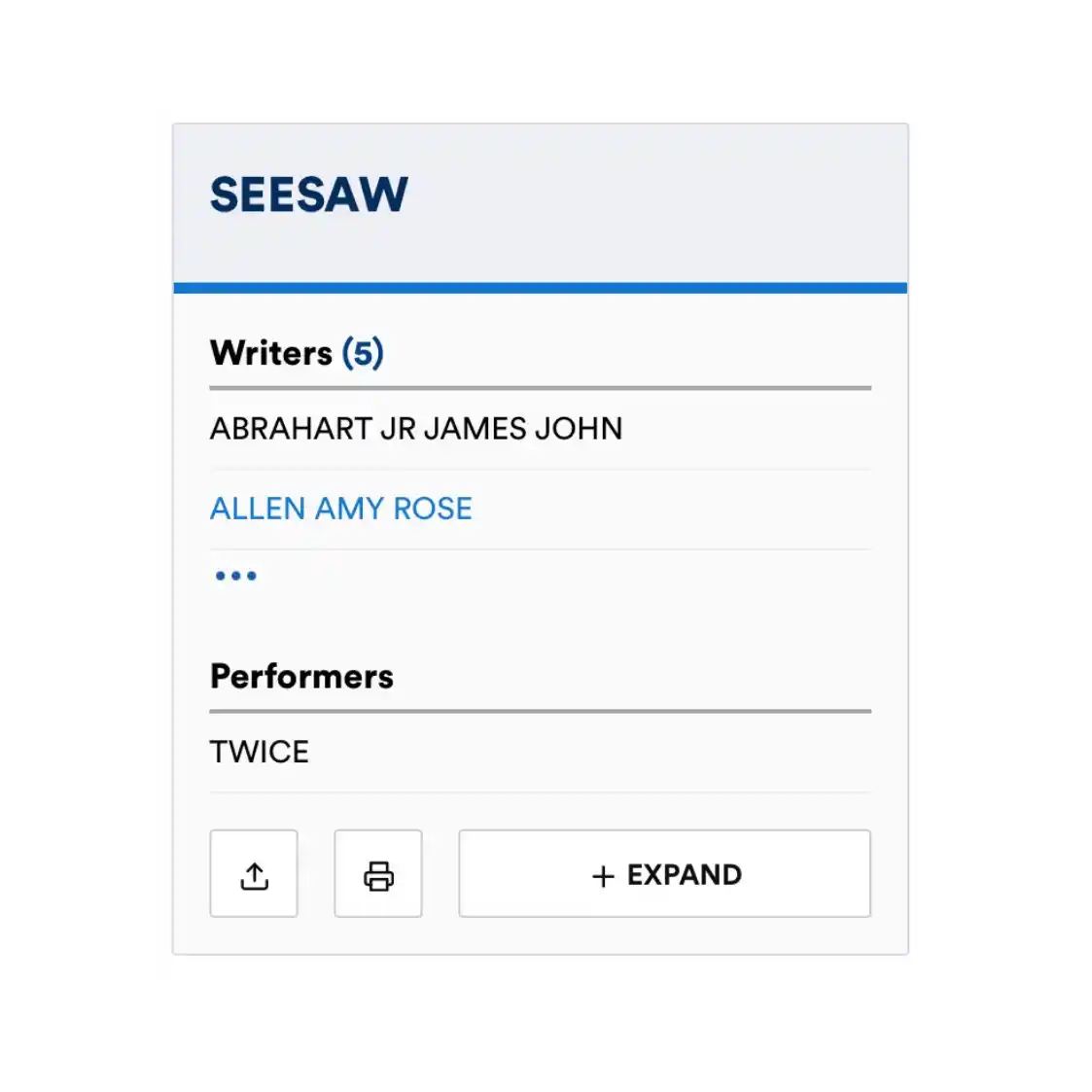
Task: Click the TWICE performer entry
Action: [x=259, y=752]
